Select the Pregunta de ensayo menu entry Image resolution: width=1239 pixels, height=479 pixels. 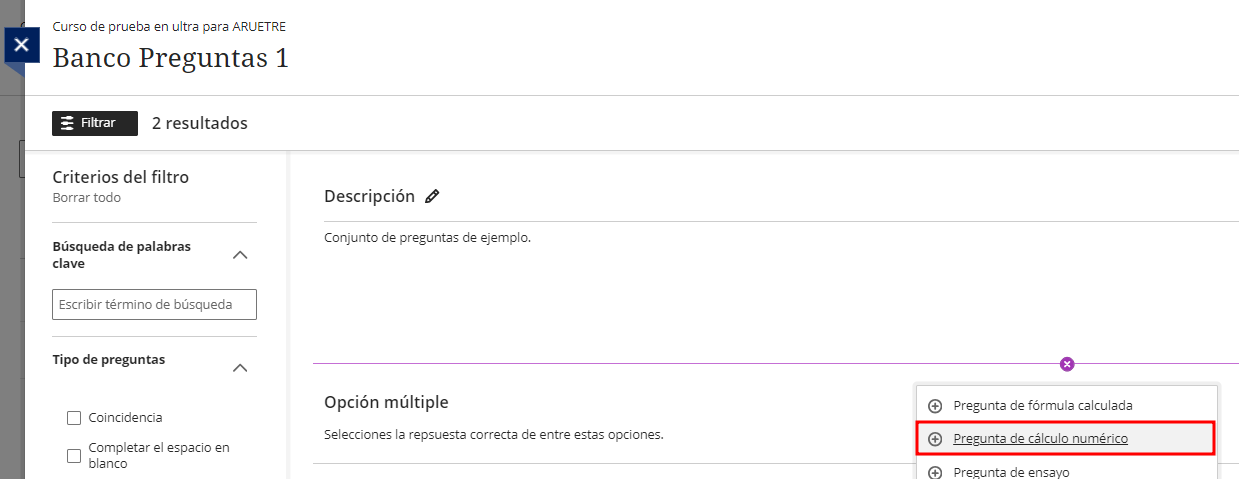tap(1011, 472)
